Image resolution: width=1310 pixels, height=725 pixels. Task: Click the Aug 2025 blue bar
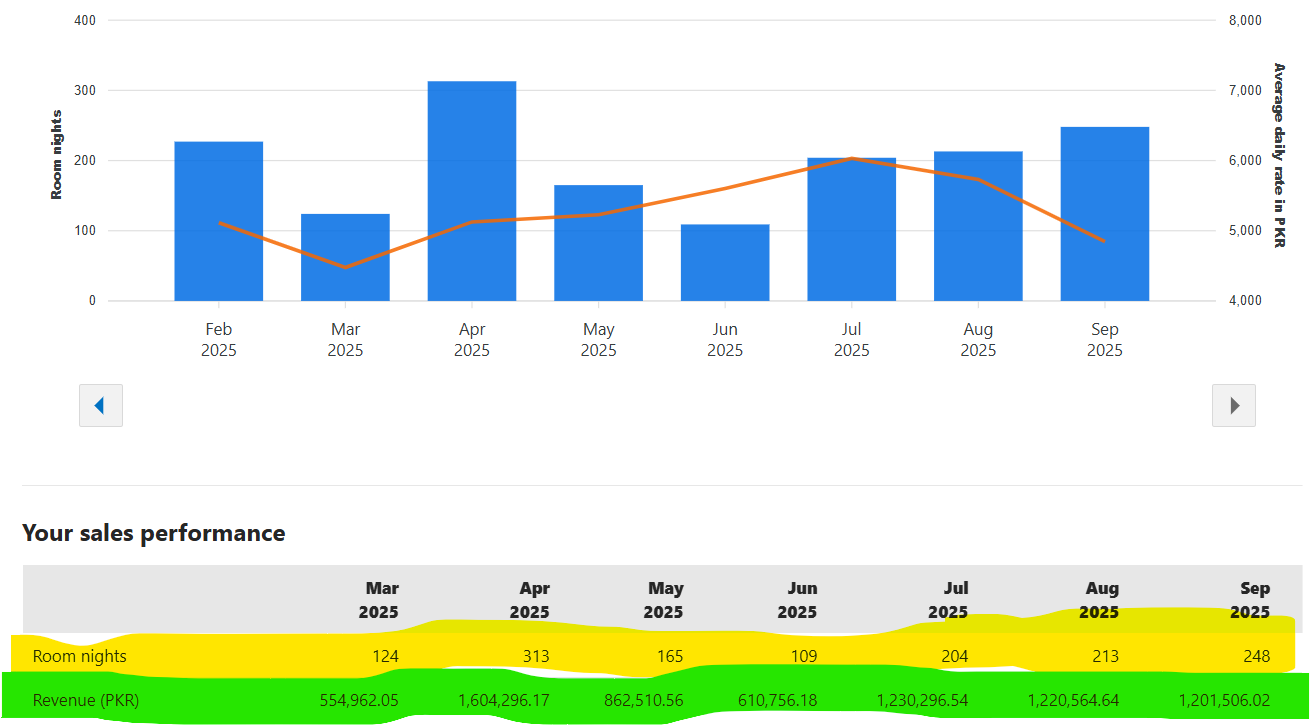pos(977,226)
